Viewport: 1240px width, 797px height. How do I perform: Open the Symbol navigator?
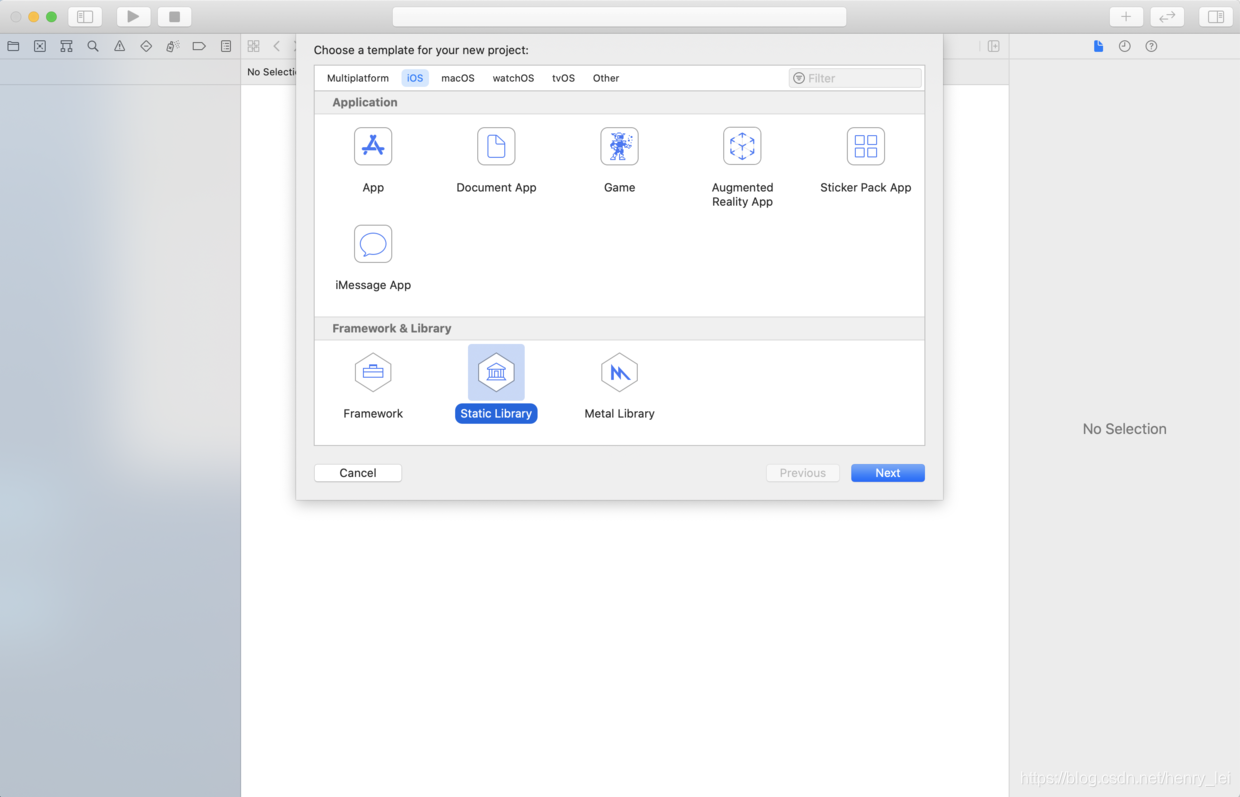(66, 46)
